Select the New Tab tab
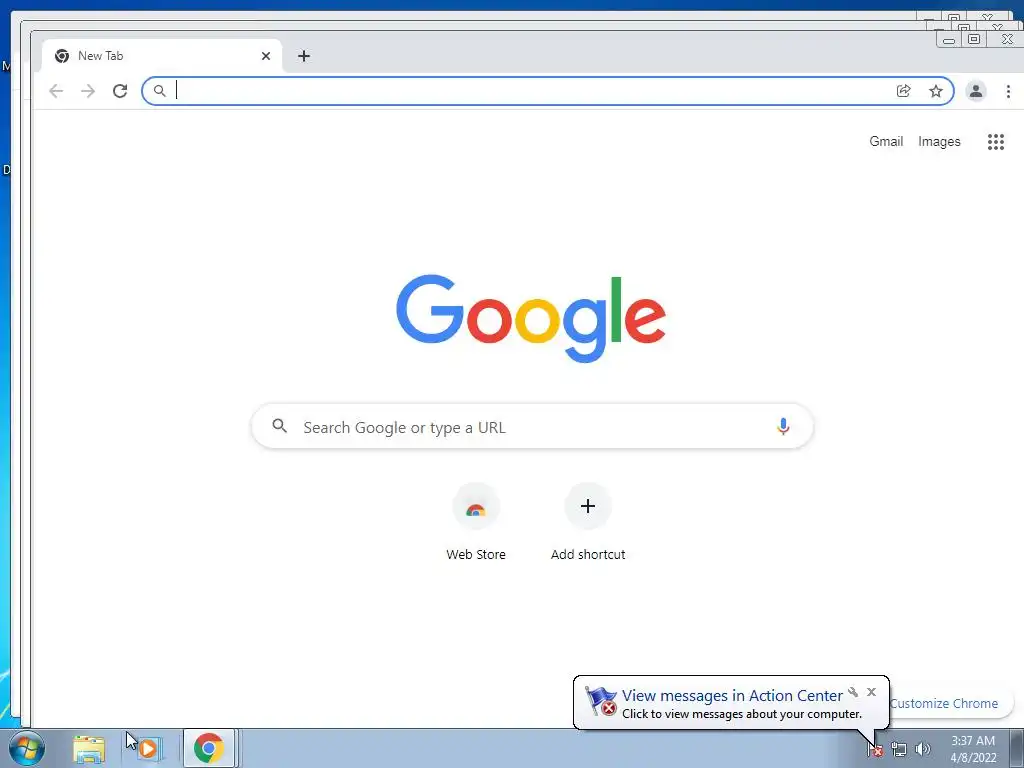Viewport: 1024px width, 768px height. [x=162, y=56]
